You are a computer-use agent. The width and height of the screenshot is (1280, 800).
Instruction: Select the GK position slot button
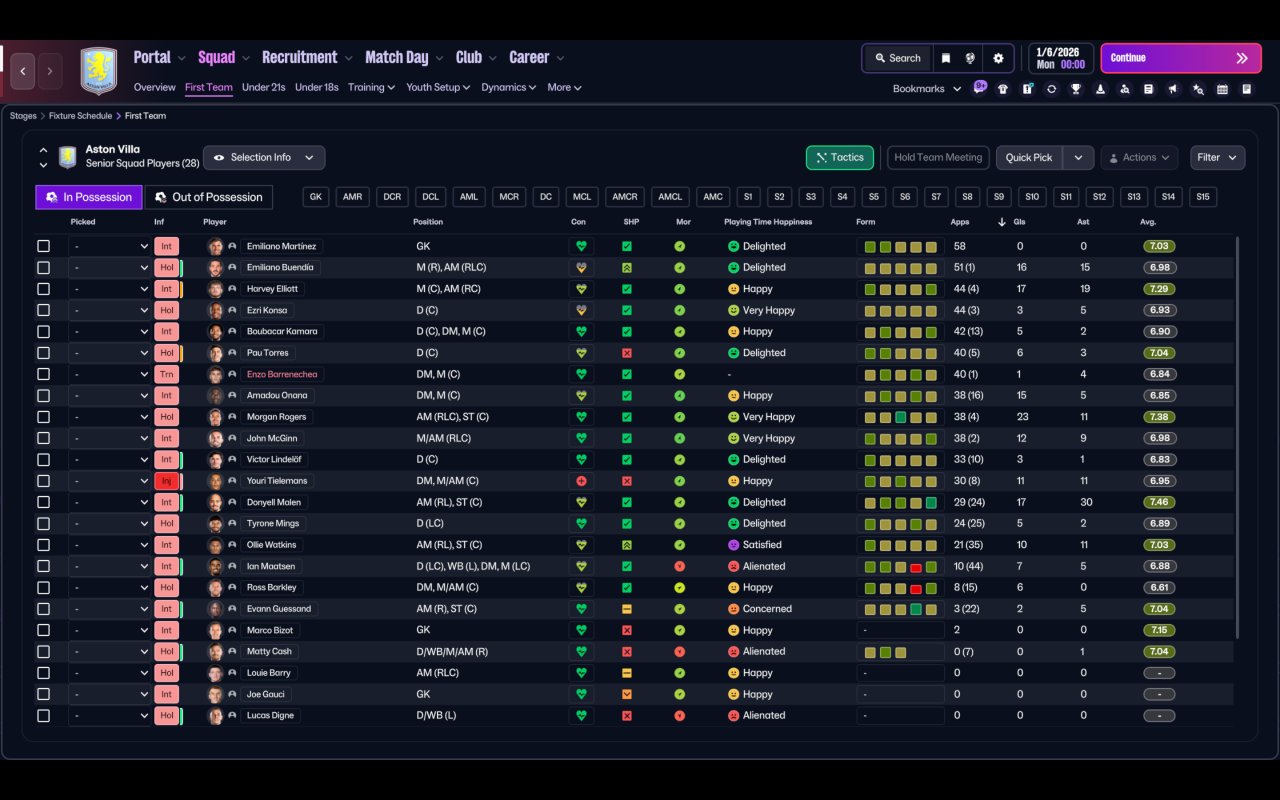[316, 197]
